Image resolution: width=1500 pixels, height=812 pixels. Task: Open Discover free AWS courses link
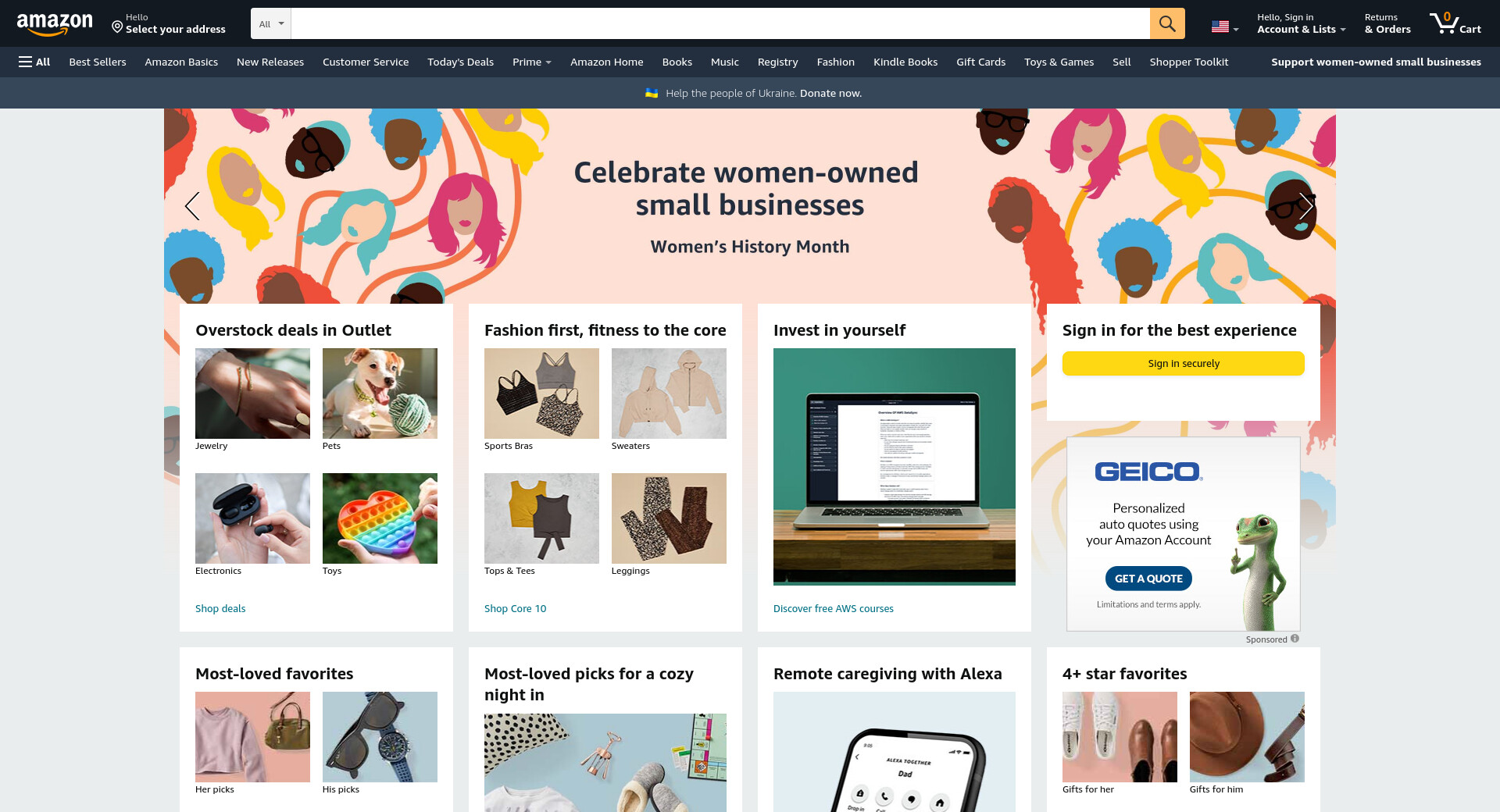click(x=834, y=608)
